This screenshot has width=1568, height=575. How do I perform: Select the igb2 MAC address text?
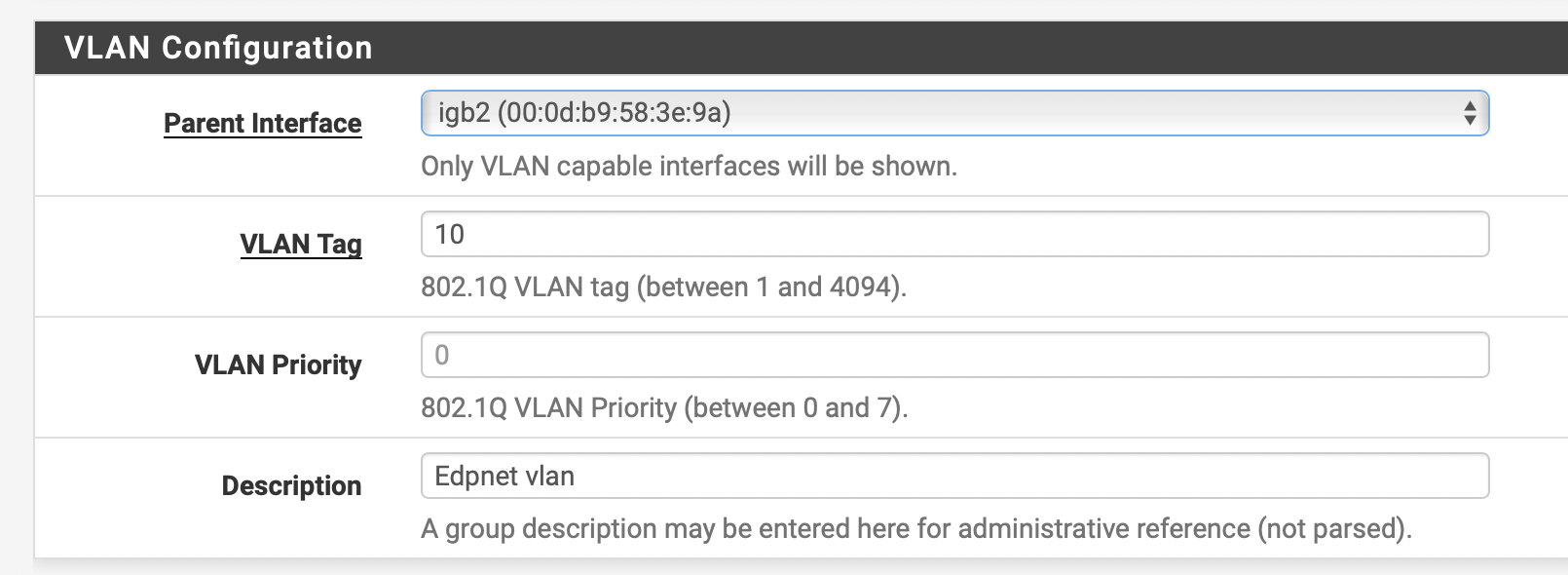click(x=614, y=113)
